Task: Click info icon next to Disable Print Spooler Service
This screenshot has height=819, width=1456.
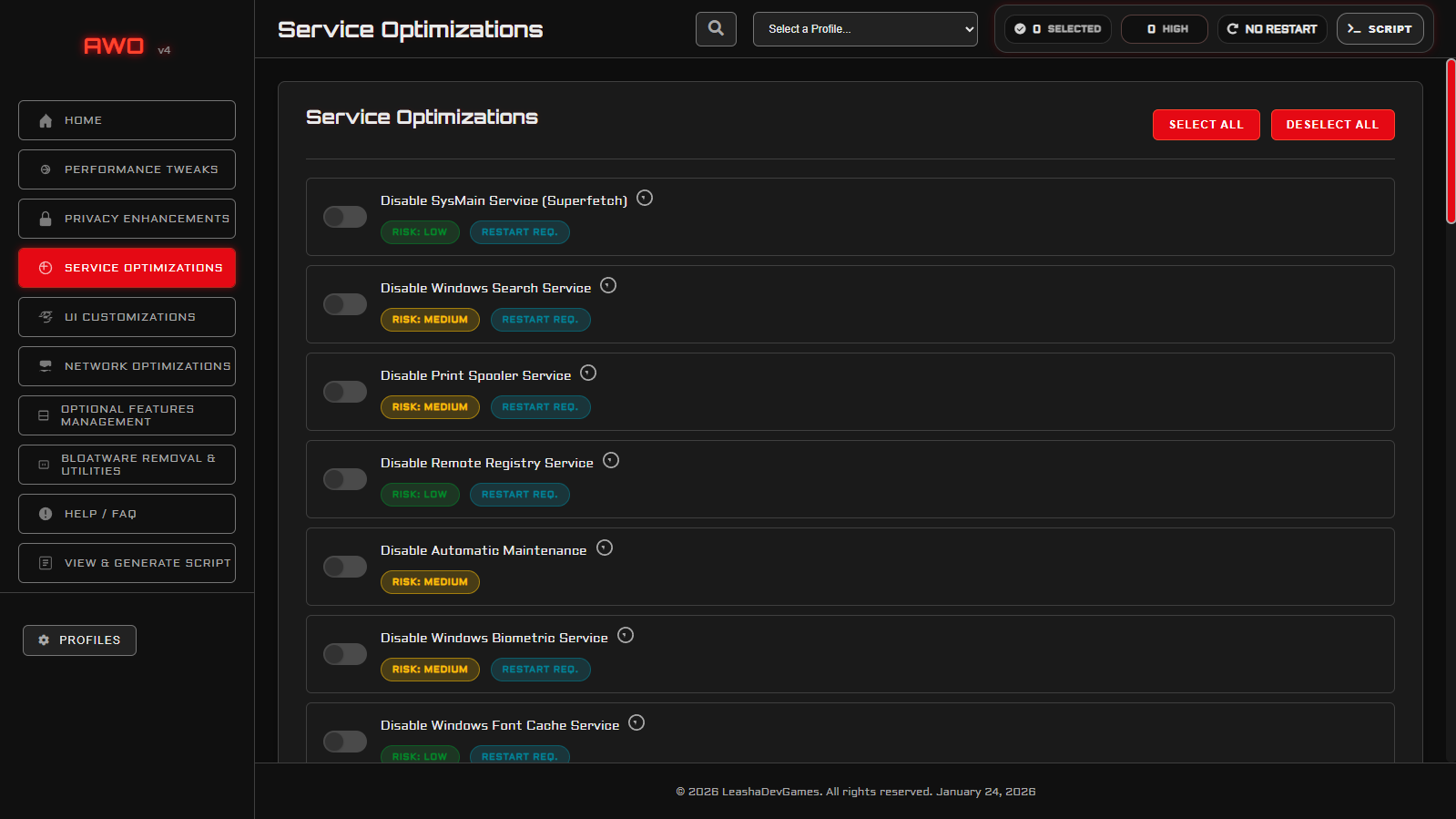Action: [588, 374]
